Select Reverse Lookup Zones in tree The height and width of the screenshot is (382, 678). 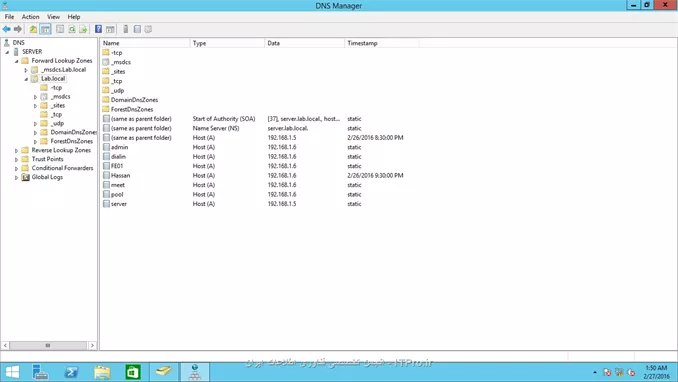61,150
